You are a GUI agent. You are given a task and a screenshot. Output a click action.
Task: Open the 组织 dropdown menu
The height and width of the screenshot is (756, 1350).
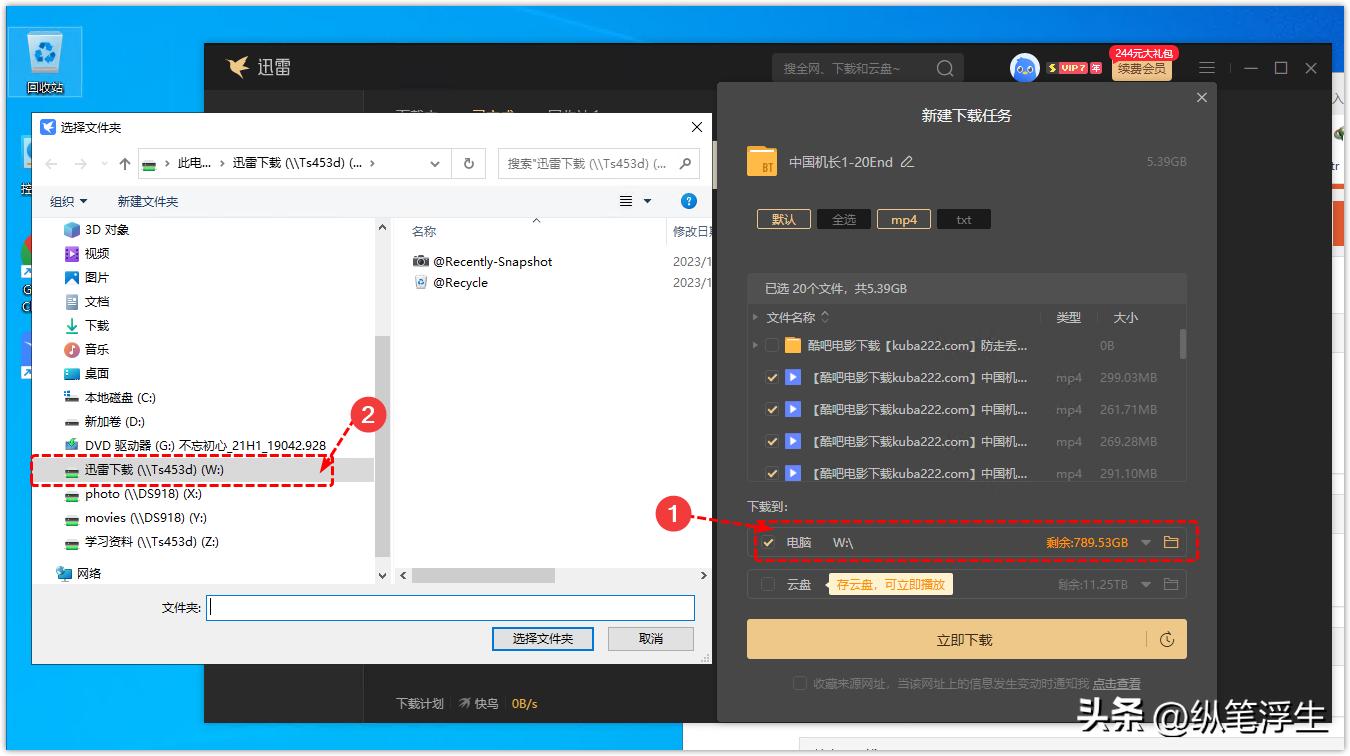tap(66, 200)
